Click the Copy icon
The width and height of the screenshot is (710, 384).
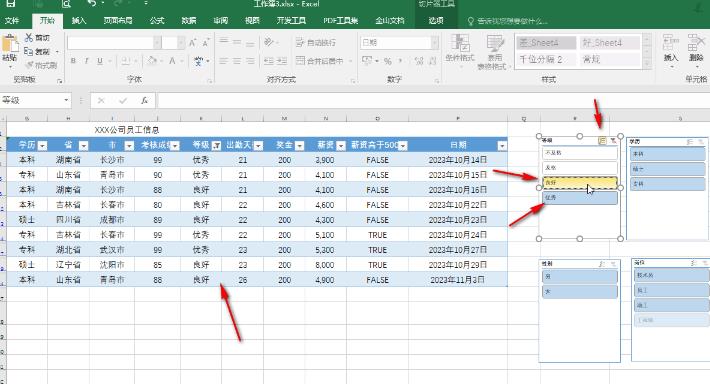(x=29, y=51)
